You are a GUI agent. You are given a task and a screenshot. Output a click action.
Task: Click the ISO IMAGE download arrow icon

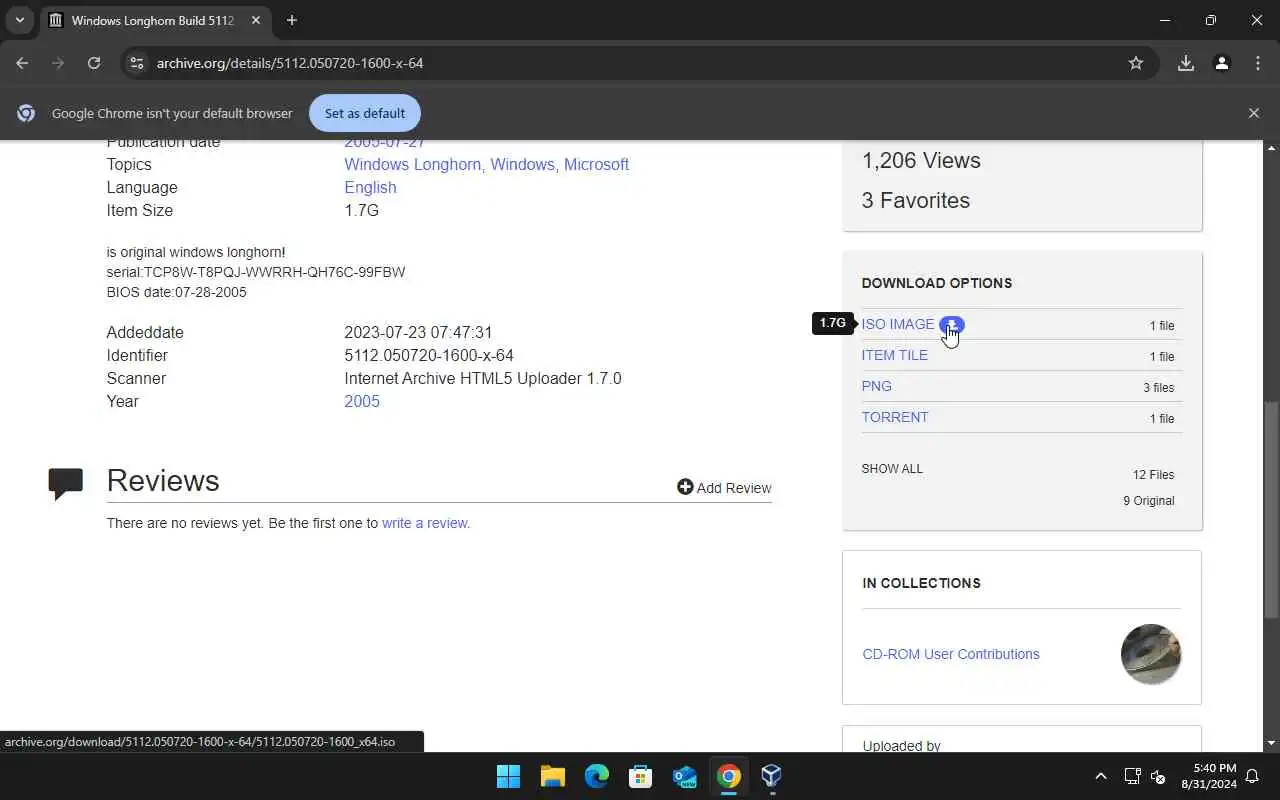pyautogui.click(x=951, y=325)
